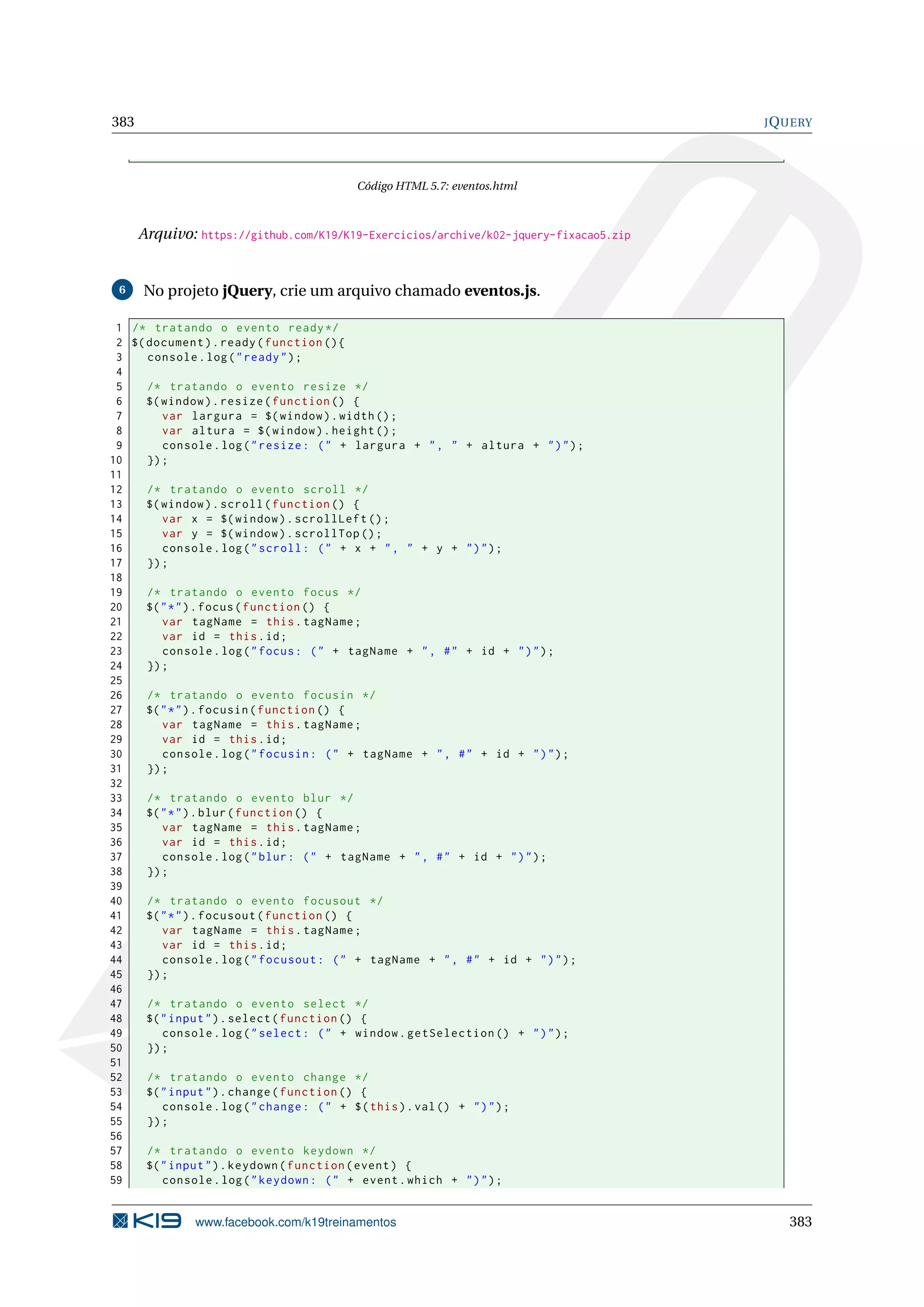Image resolution: width=924 pixels, height=1307 pixels.
Task: Click the console.log line containing event.which
Action: click(332, 1181)
